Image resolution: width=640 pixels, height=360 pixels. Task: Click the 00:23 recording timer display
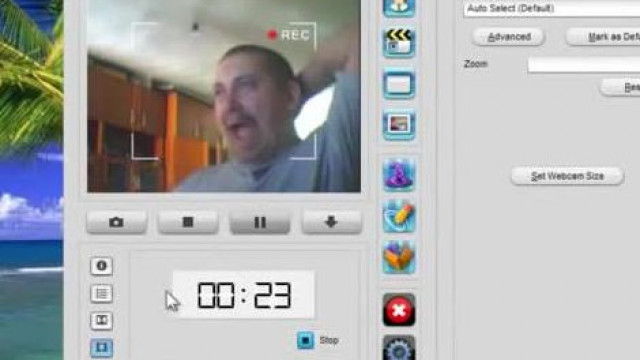pos(244,294)
